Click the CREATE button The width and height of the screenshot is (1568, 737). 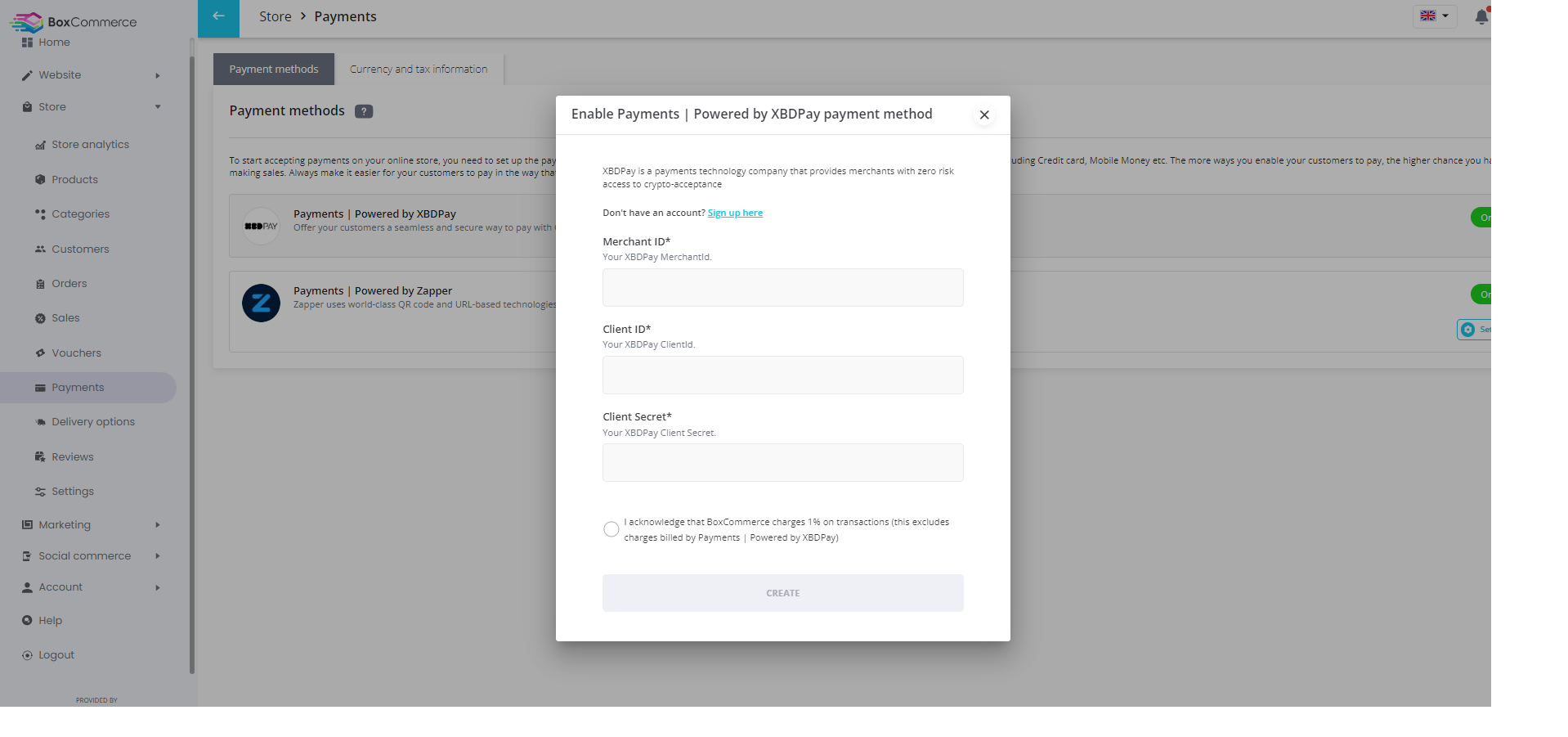tap(783, 593)
